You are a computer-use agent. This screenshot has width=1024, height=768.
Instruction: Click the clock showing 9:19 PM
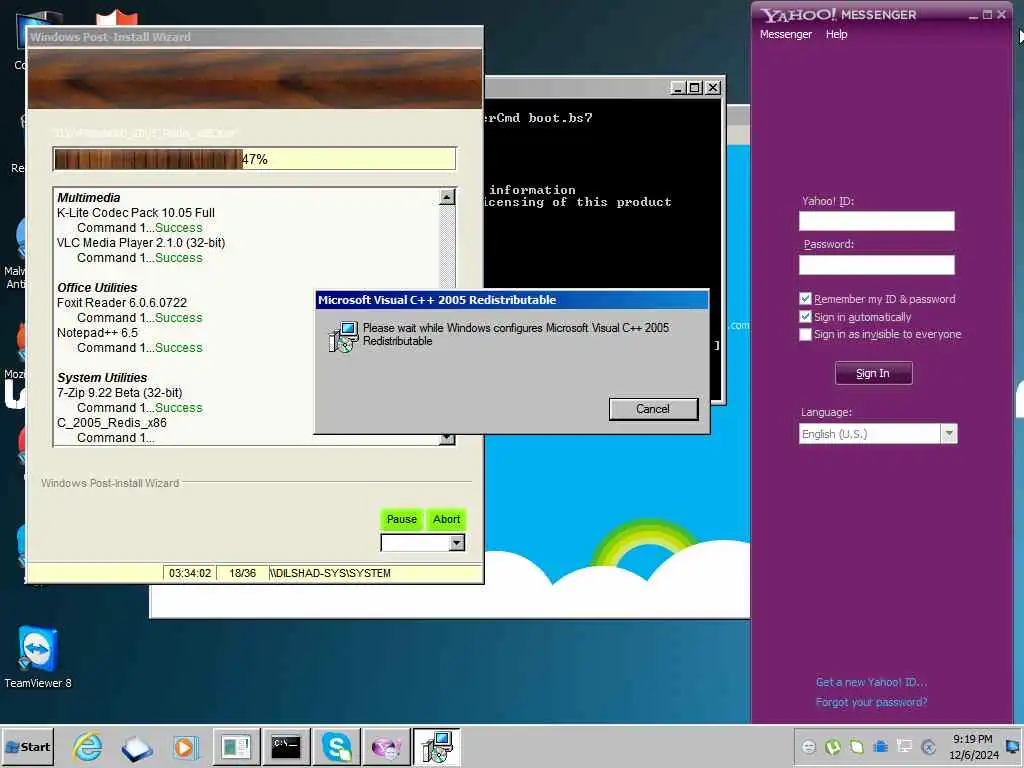pyautogui.click(x=972, y=739)
